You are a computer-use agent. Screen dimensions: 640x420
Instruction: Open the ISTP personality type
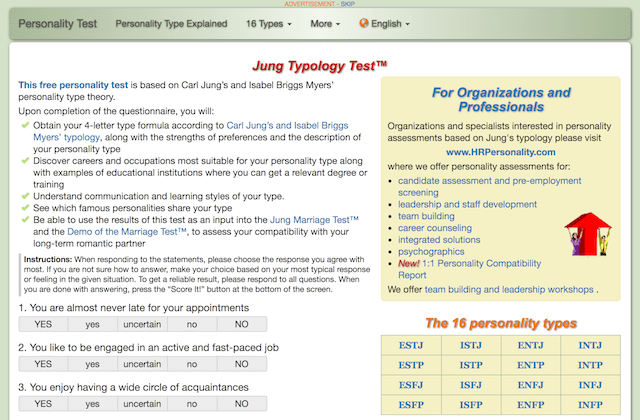coord(471,365)
